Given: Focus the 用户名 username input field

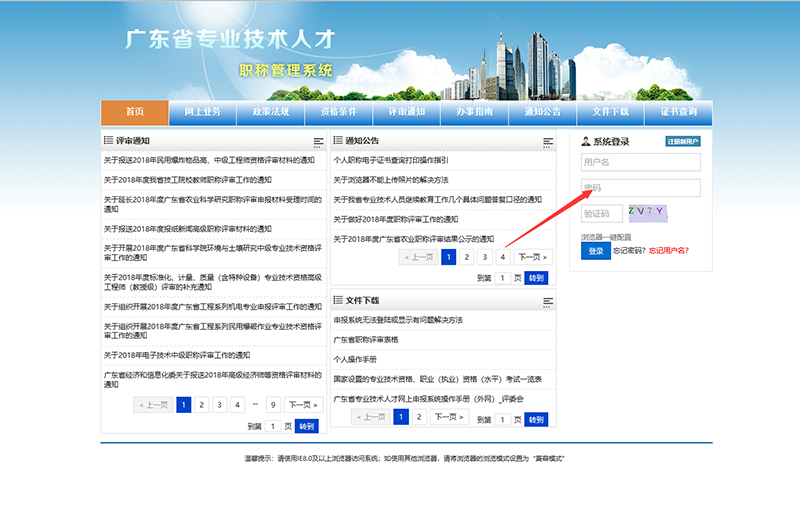Looking at the screenshot, I should pyautogui.click(x=640, y=162).
